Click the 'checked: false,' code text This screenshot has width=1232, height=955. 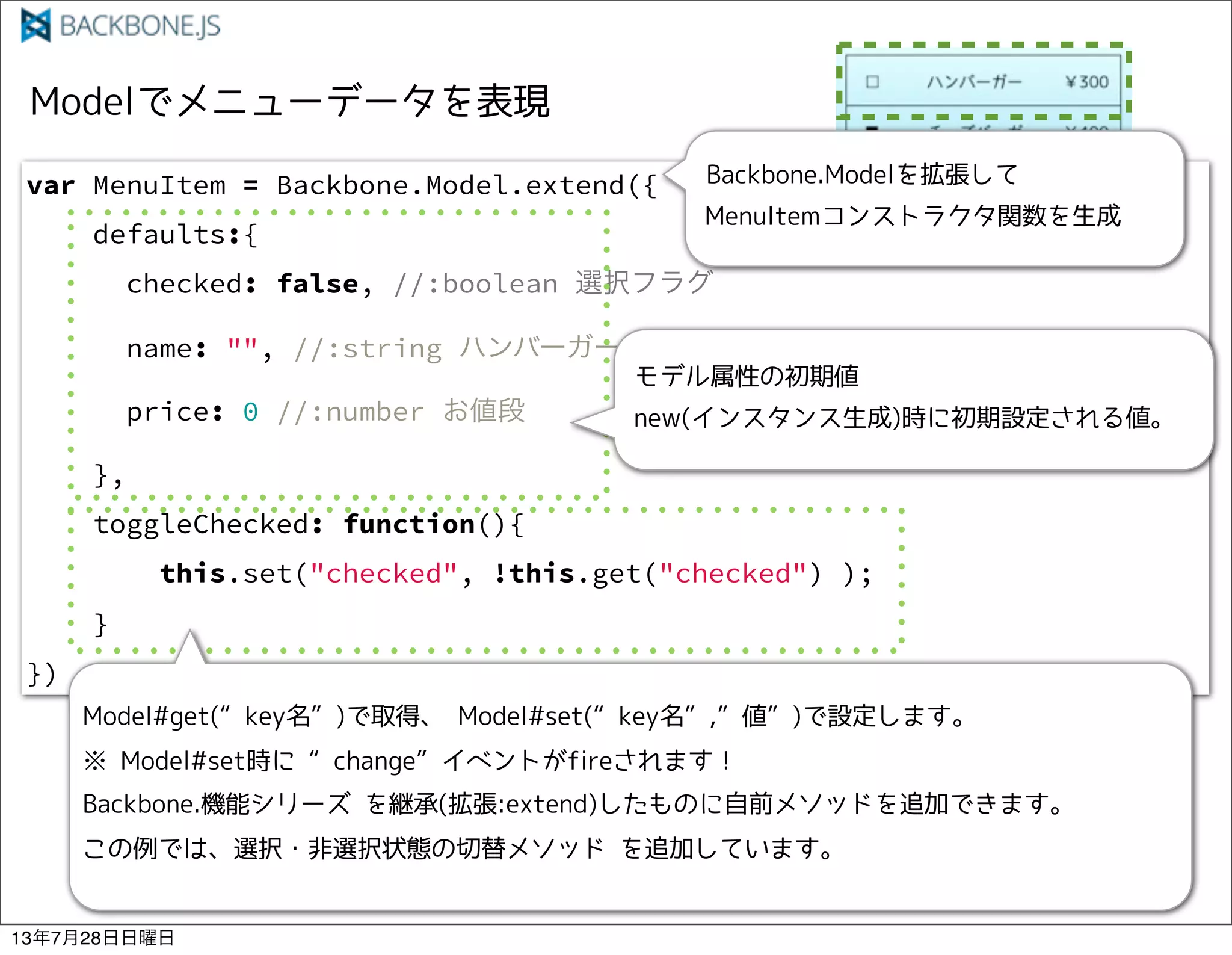[250, 283]
